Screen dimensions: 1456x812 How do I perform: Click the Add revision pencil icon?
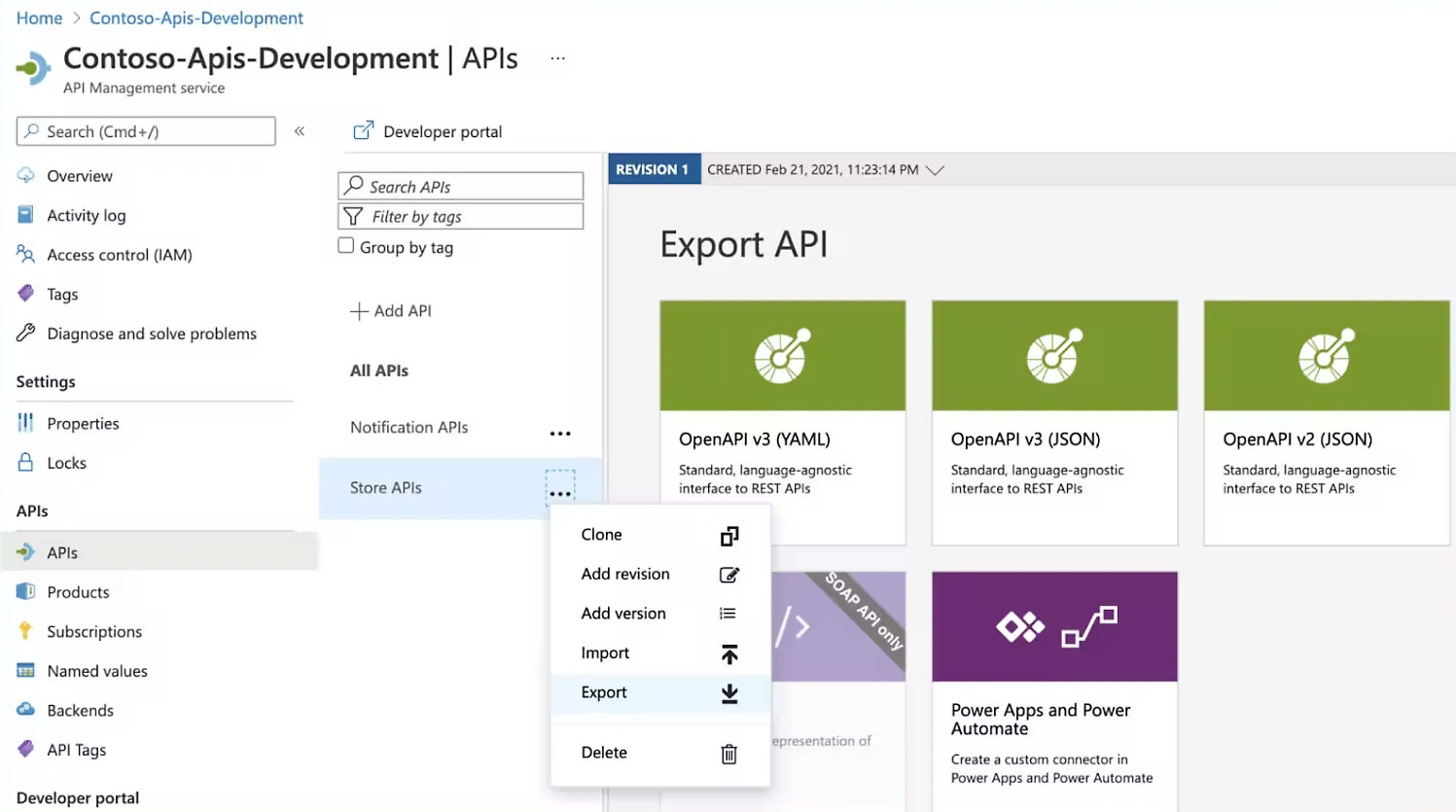728,575
